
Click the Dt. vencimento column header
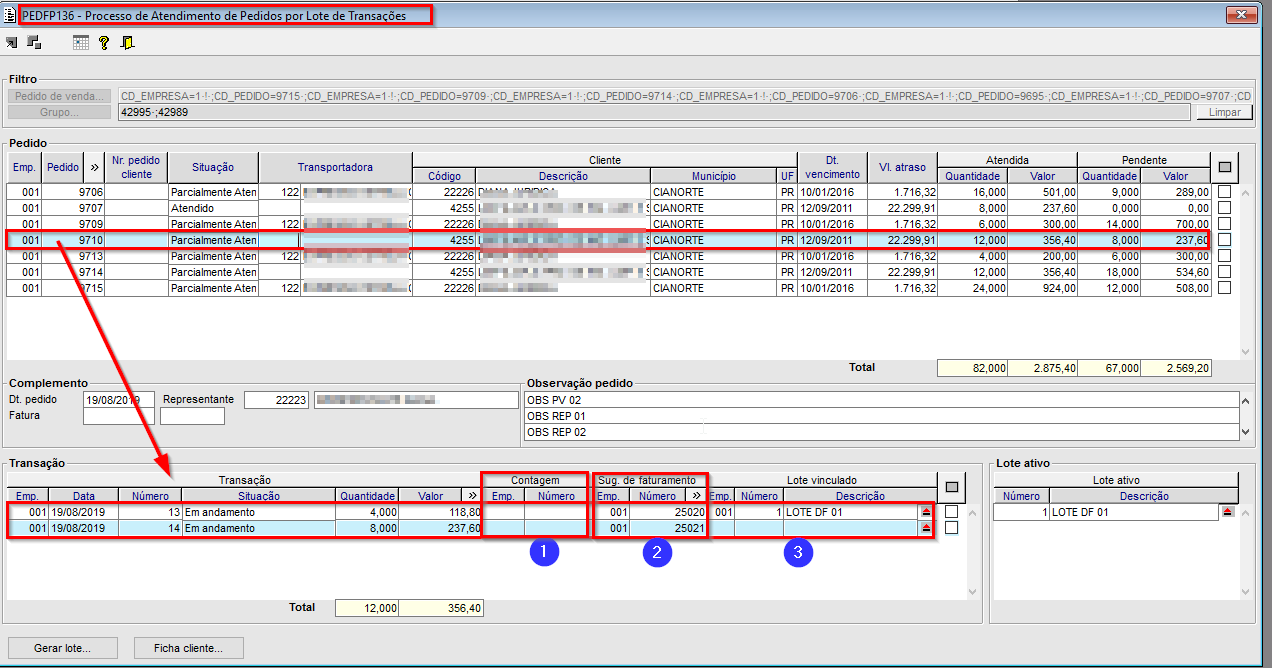(x=832, y=168)
